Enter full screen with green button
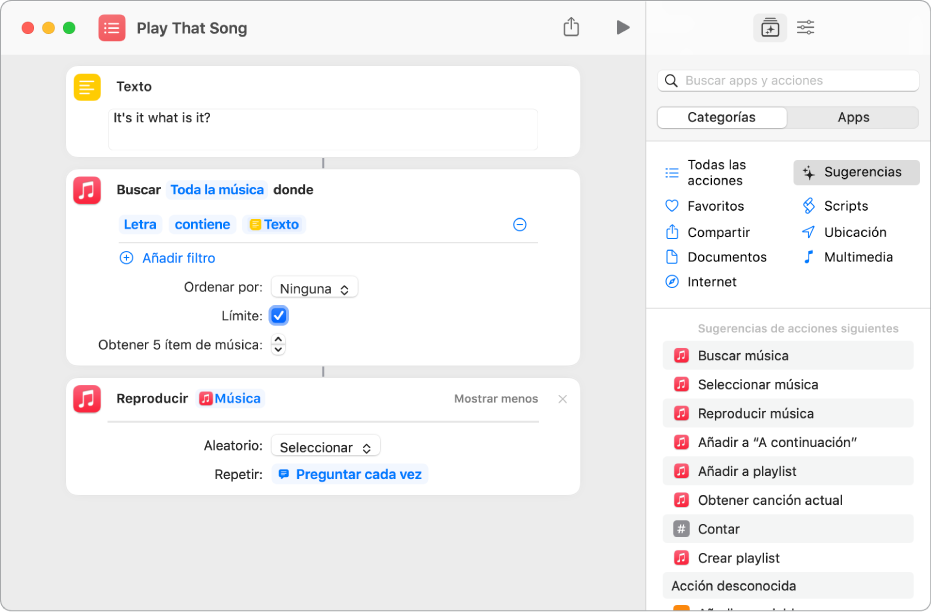Screen dimensions: 931x612 point(69,28)
